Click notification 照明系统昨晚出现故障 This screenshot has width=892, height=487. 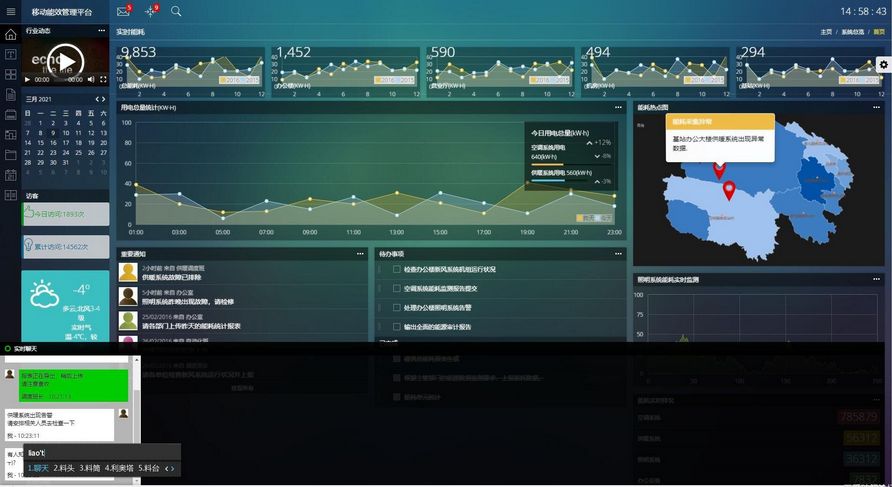[x=188, y=302]
